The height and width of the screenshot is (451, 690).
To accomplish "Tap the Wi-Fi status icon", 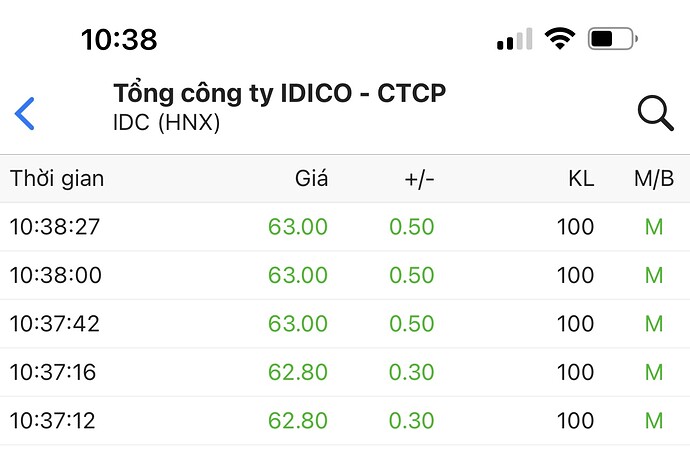I will [x=561, y=40].
